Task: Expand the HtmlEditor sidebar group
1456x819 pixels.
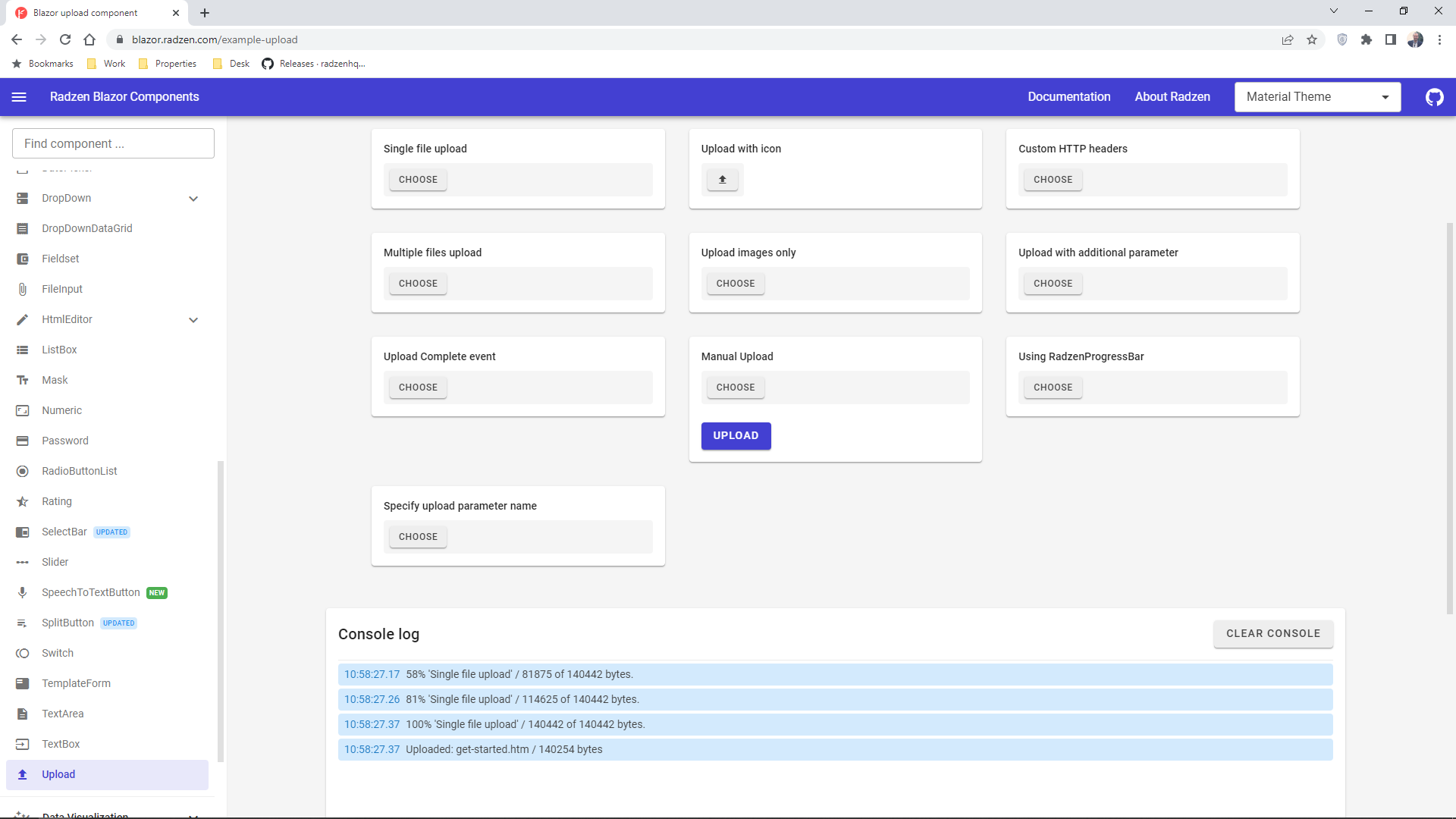Action: coord(193,320)
